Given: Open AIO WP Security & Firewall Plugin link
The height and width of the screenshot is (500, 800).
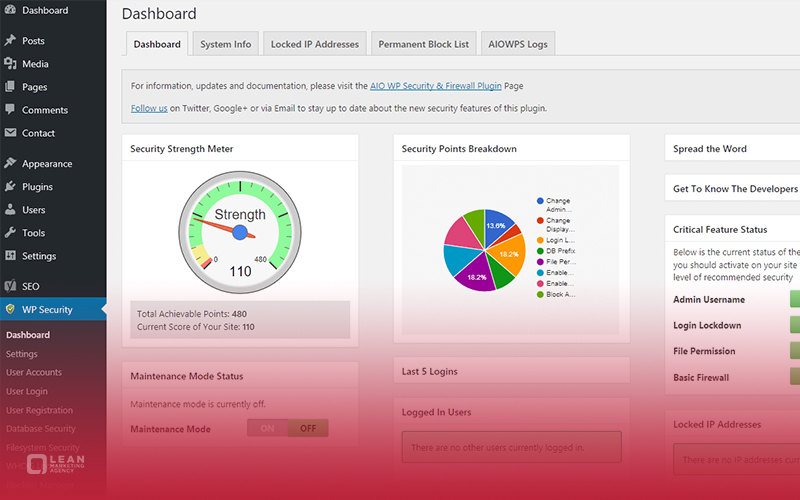Looking at the screenshot, I should pos(436,86).
